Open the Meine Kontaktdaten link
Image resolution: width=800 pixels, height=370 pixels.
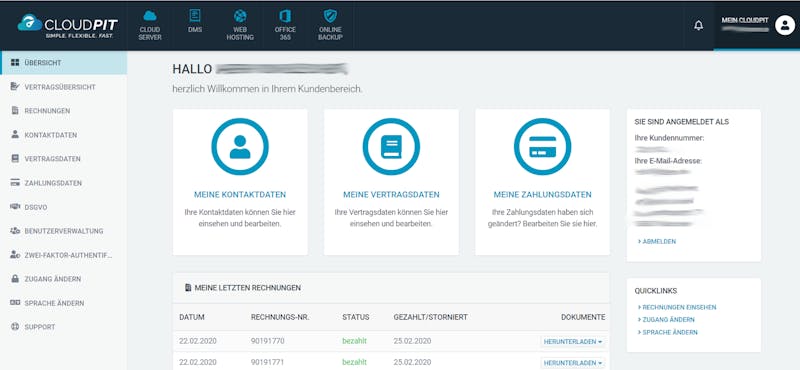tap(240, 194)
